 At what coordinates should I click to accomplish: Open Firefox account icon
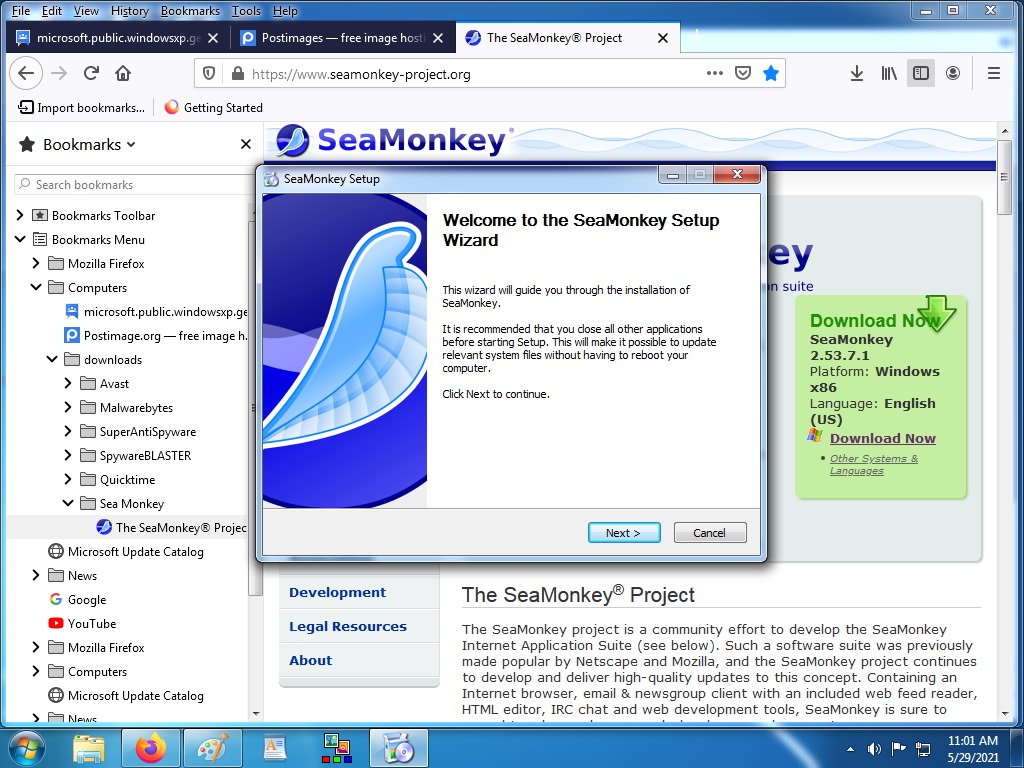pos(953,73)
